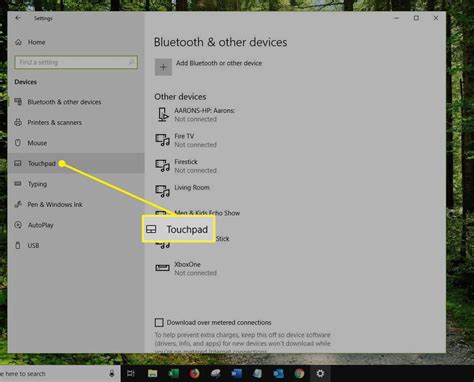Click the AutoPlay icon in the sidebar

pyautogui.click(x=18, y=225)
